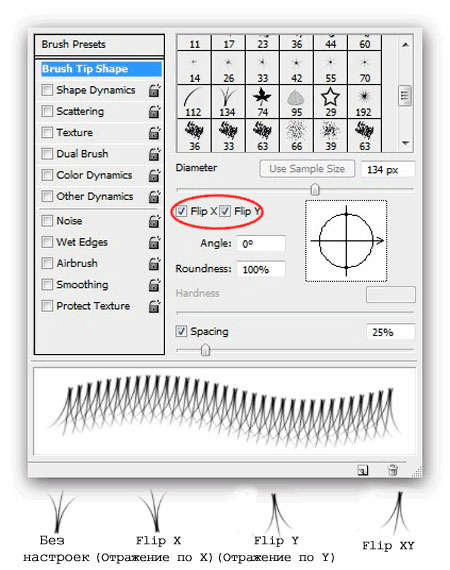The image size is (450, 570).
Task: Click the lock icon beside Shape Dynamics
Action: [154, 90]
